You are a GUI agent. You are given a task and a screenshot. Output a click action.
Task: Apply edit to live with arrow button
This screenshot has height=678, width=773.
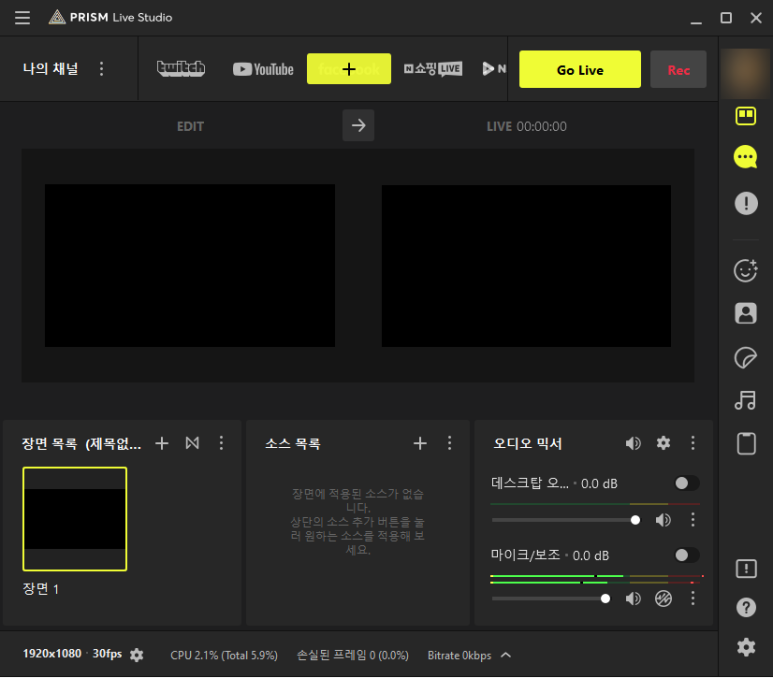358,125
